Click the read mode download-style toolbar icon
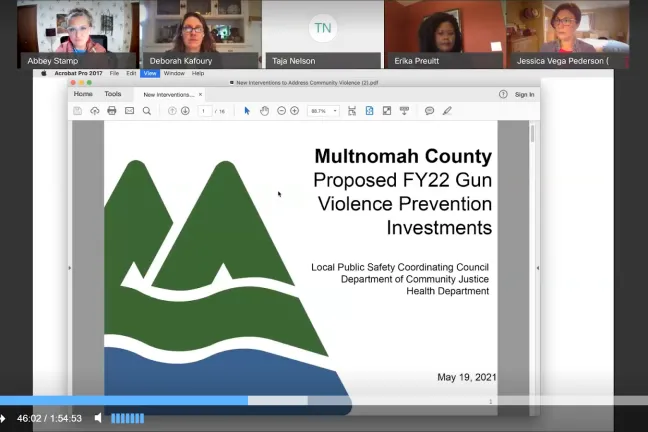This screenshot has height=432, width=648. click(404, 111)
